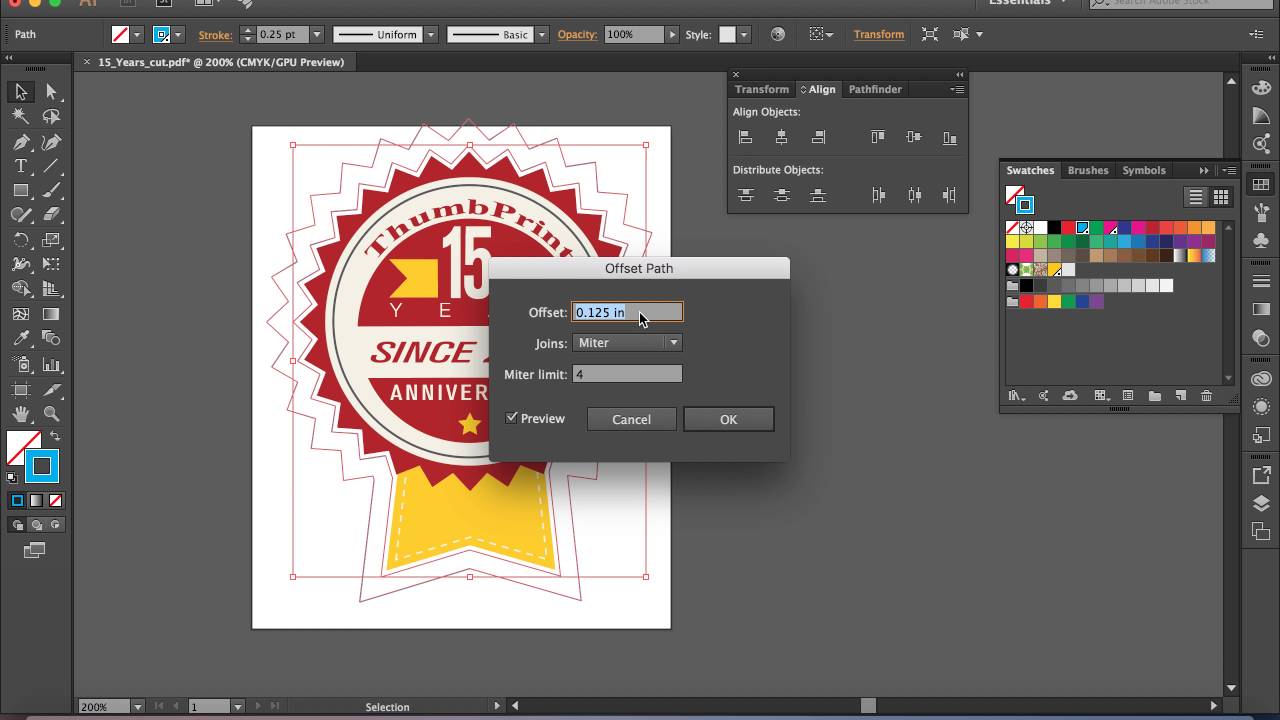Click the Registration swatch with crosshair
Image resolution: width=1280 pixels, height=720 pixels.
1026,228
